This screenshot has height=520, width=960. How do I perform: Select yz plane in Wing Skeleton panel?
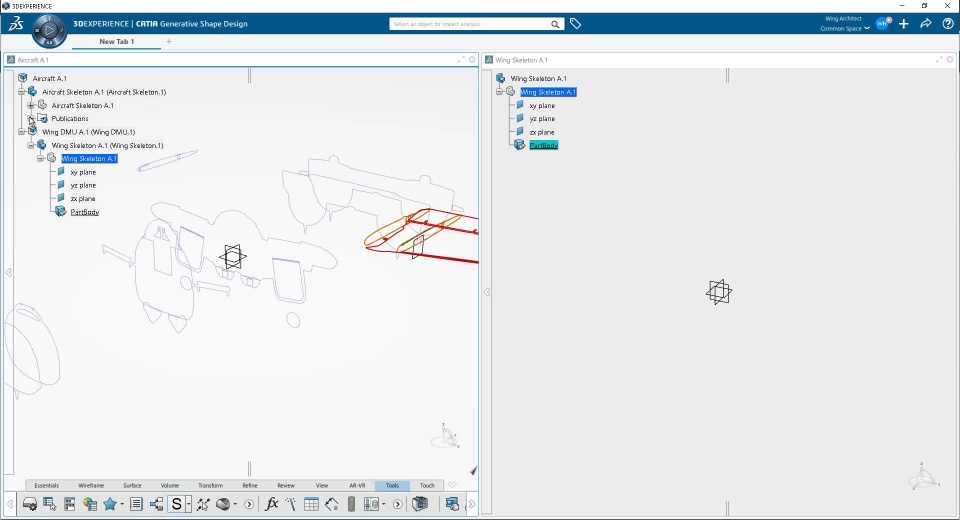(x=542, y=118)
